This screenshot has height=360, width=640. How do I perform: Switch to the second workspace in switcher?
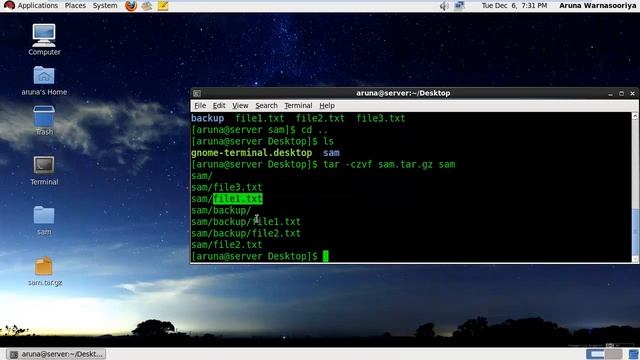(x=613, y=354)
